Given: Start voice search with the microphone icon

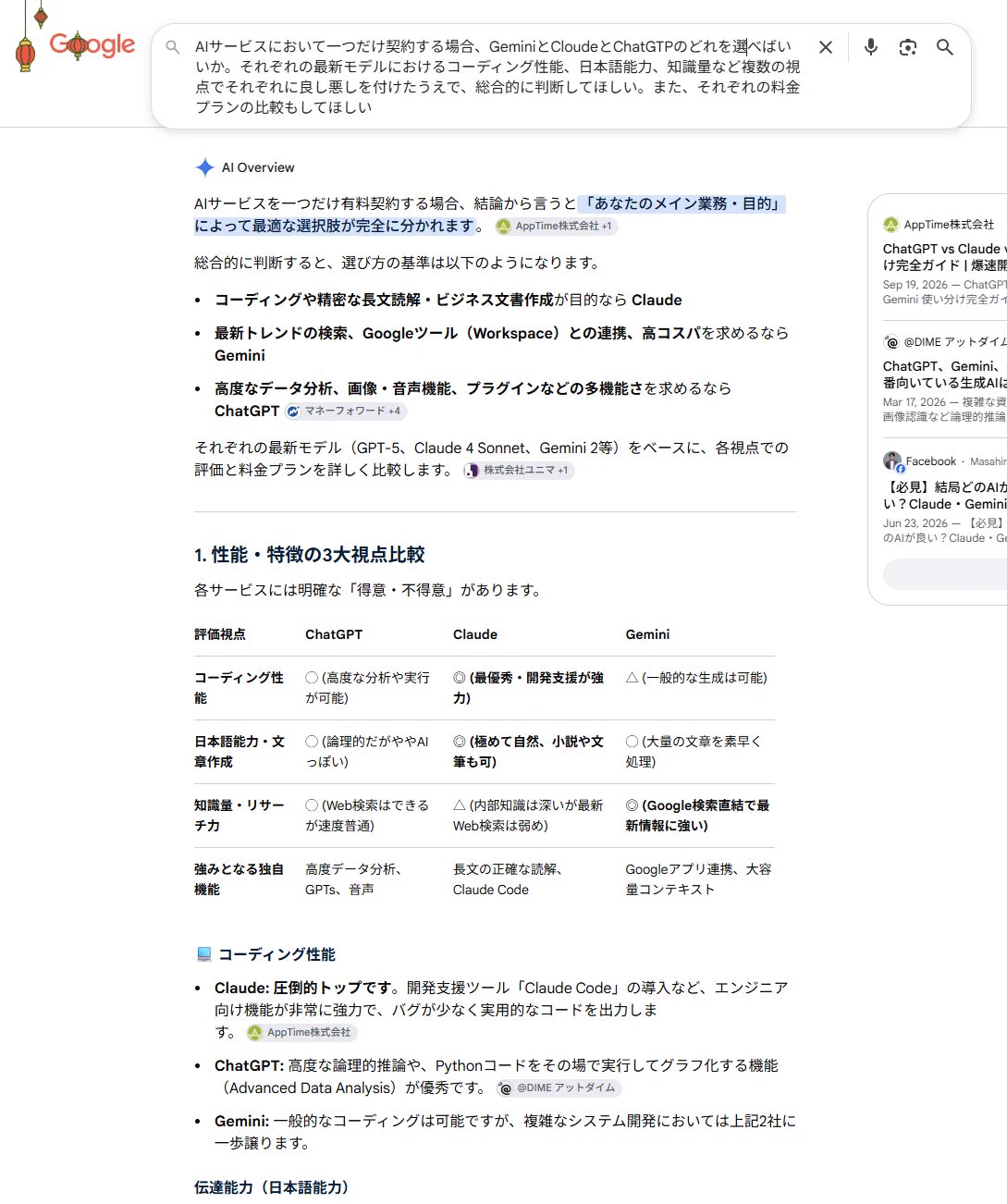Looking at the screenshot, I should point(870,47).
